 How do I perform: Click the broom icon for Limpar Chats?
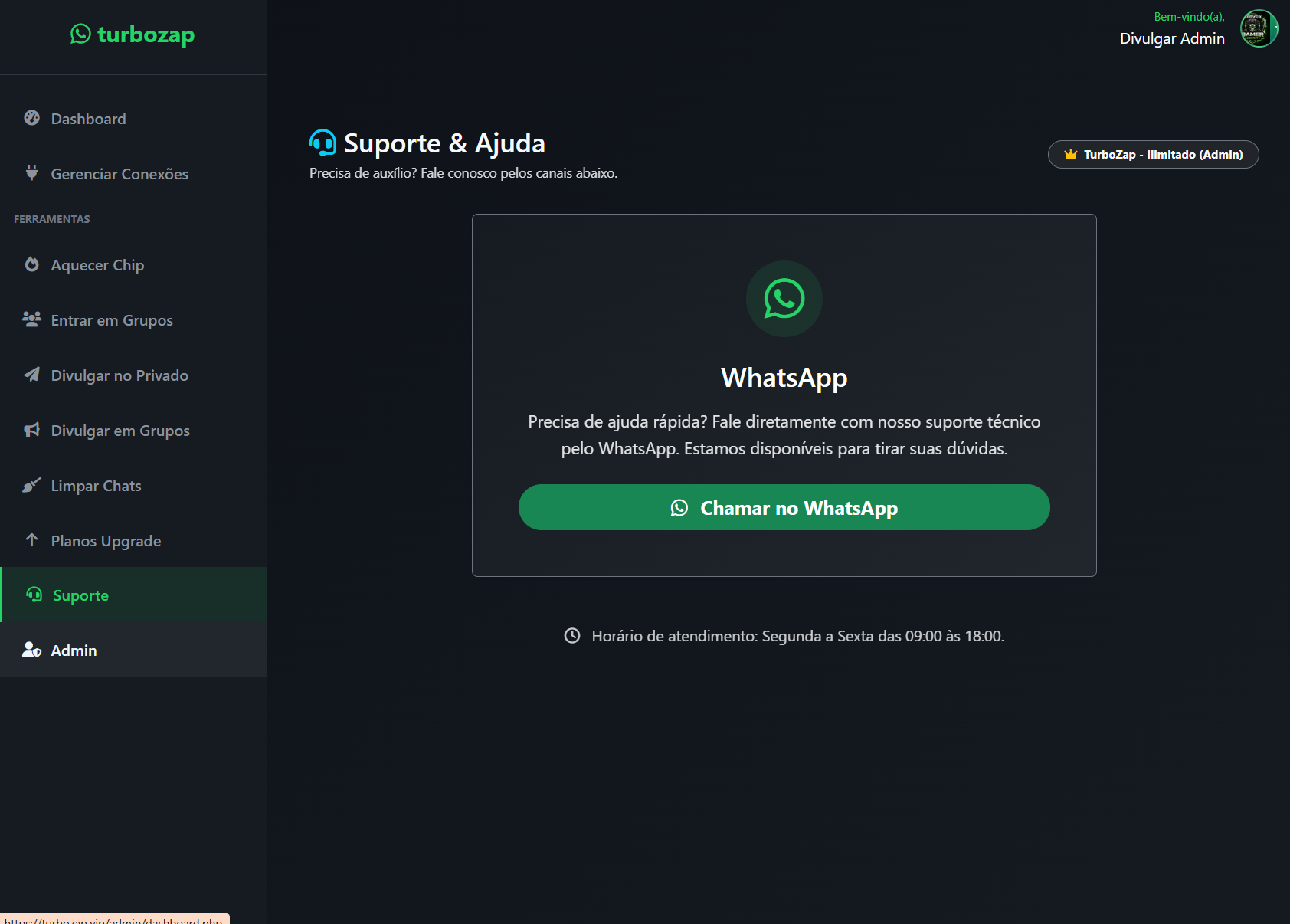pos(31,485)
